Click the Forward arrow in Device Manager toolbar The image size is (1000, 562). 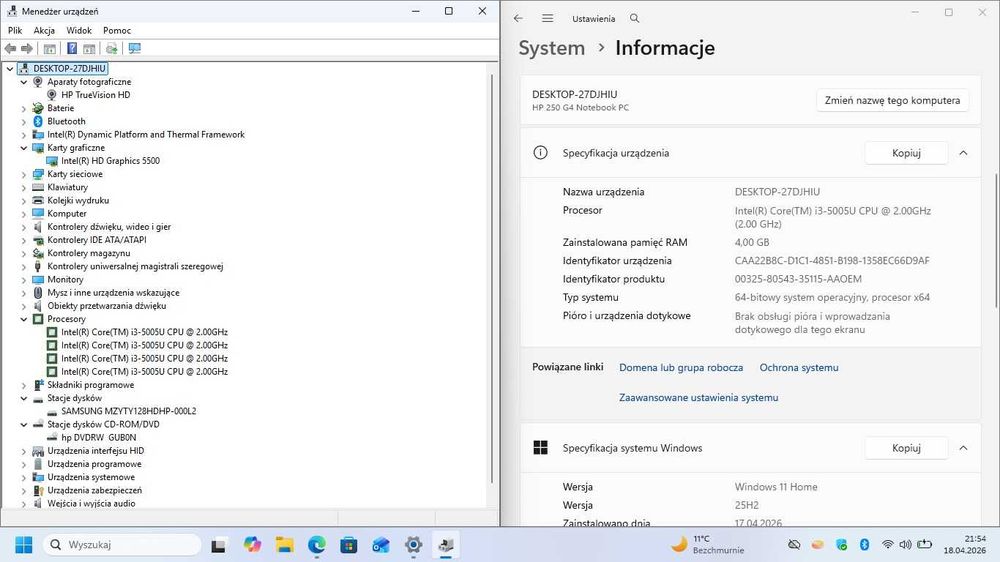point(27,48)
